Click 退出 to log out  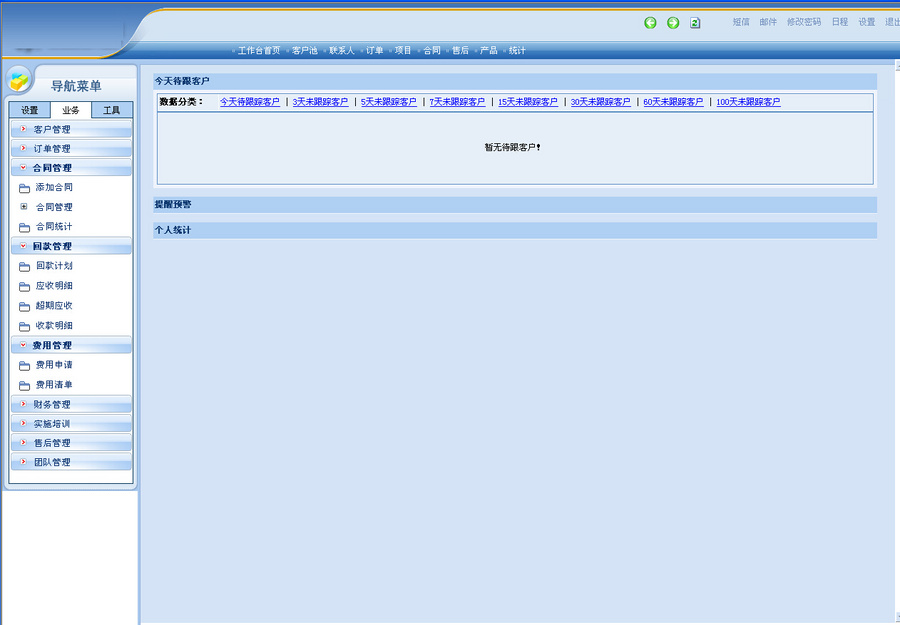click(x=892, y=22)
